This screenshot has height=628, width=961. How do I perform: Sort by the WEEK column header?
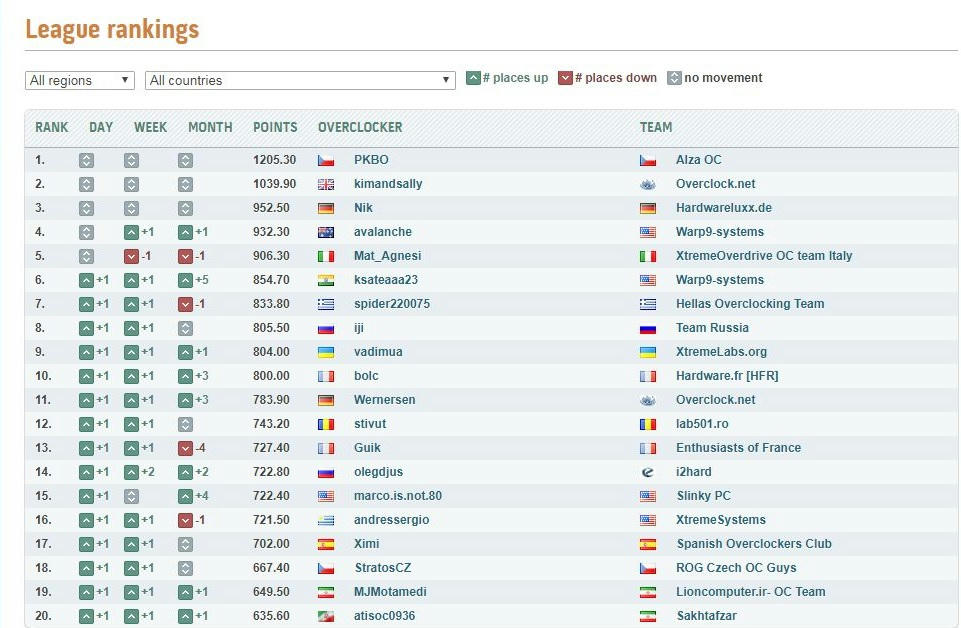click(x=151, y=127)
